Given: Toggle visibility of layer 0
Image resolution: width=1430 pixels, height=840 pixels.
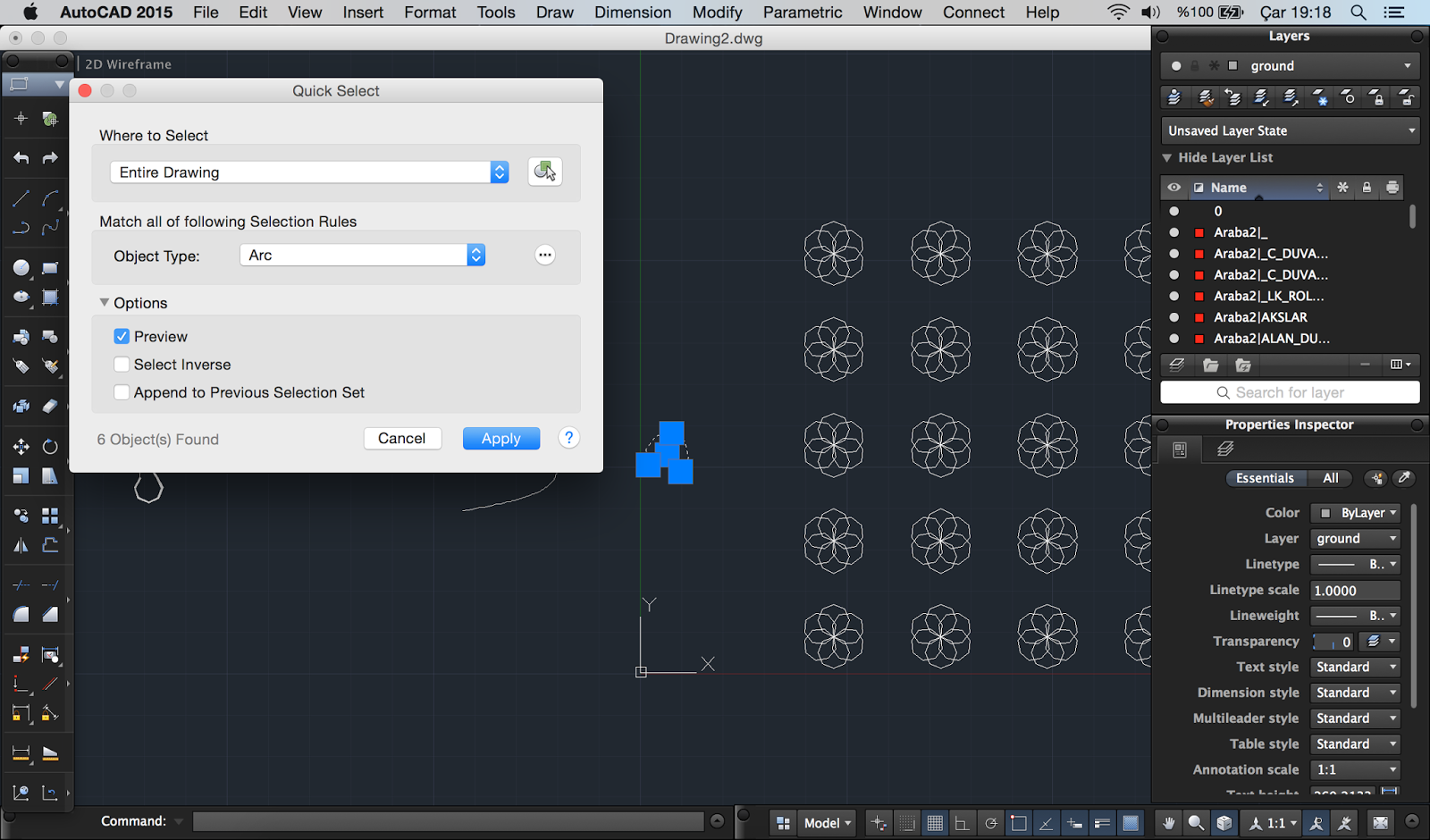Looking at the screenshot, I should (1174, 211).
